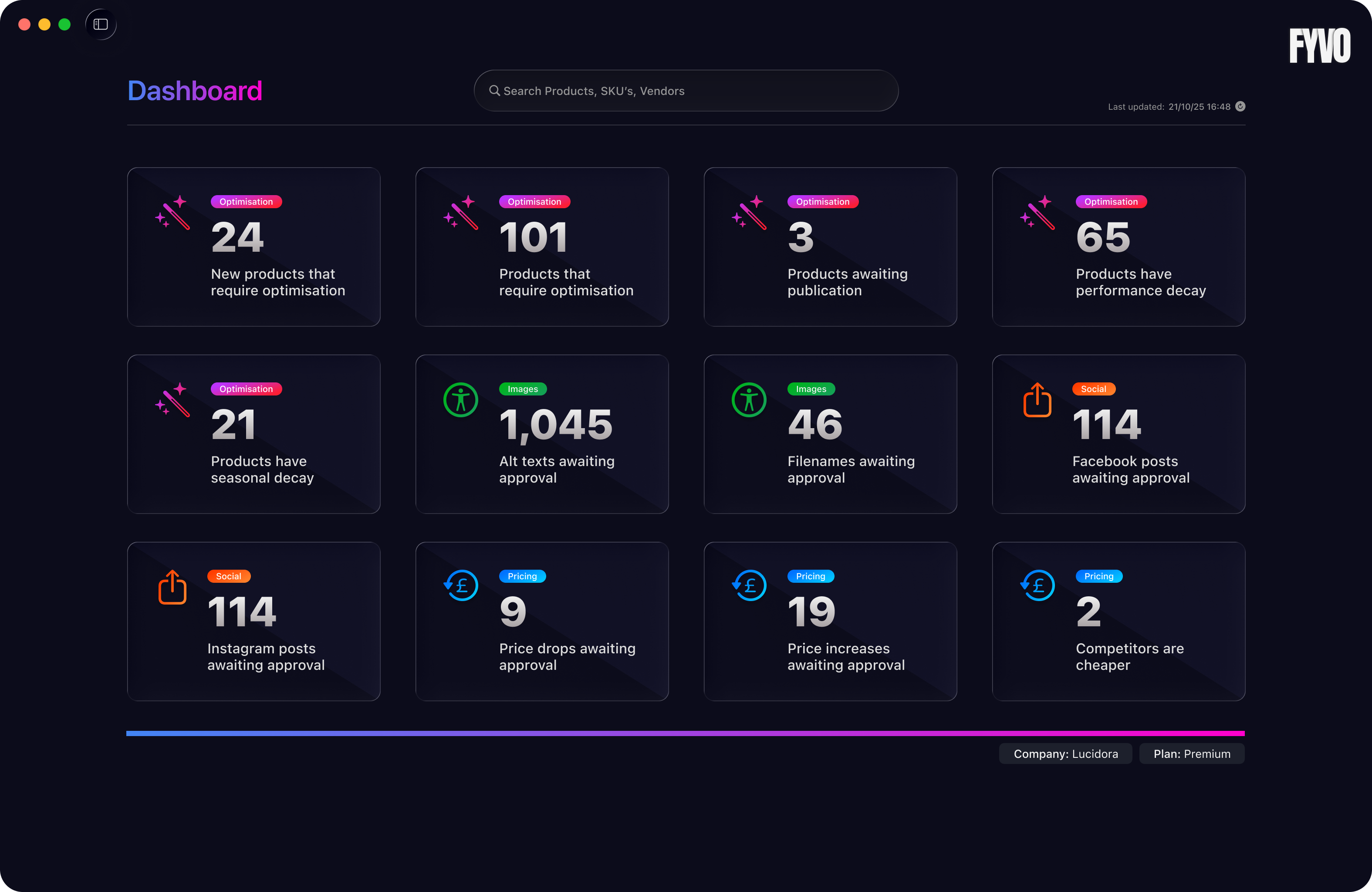1372x892 pixels.
Task: Open the Products have performance decay card
Action: (x=1119, y=247)
